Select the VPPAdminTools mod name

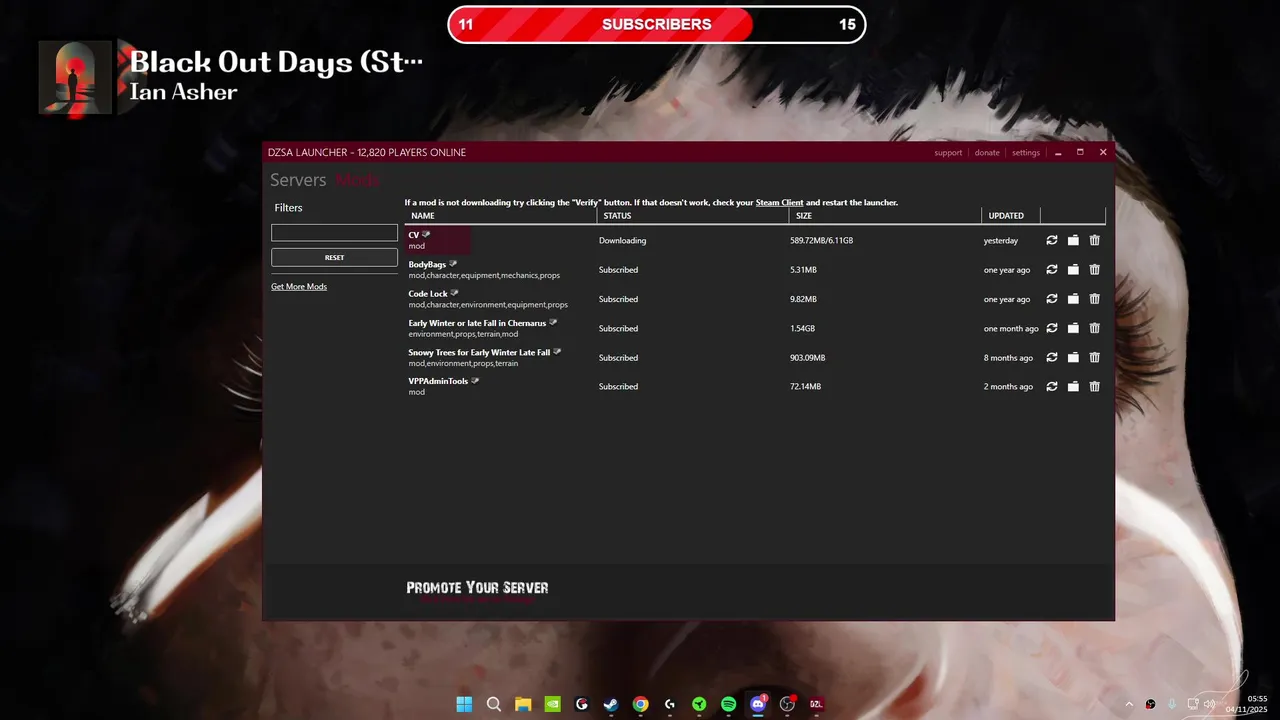438,382
